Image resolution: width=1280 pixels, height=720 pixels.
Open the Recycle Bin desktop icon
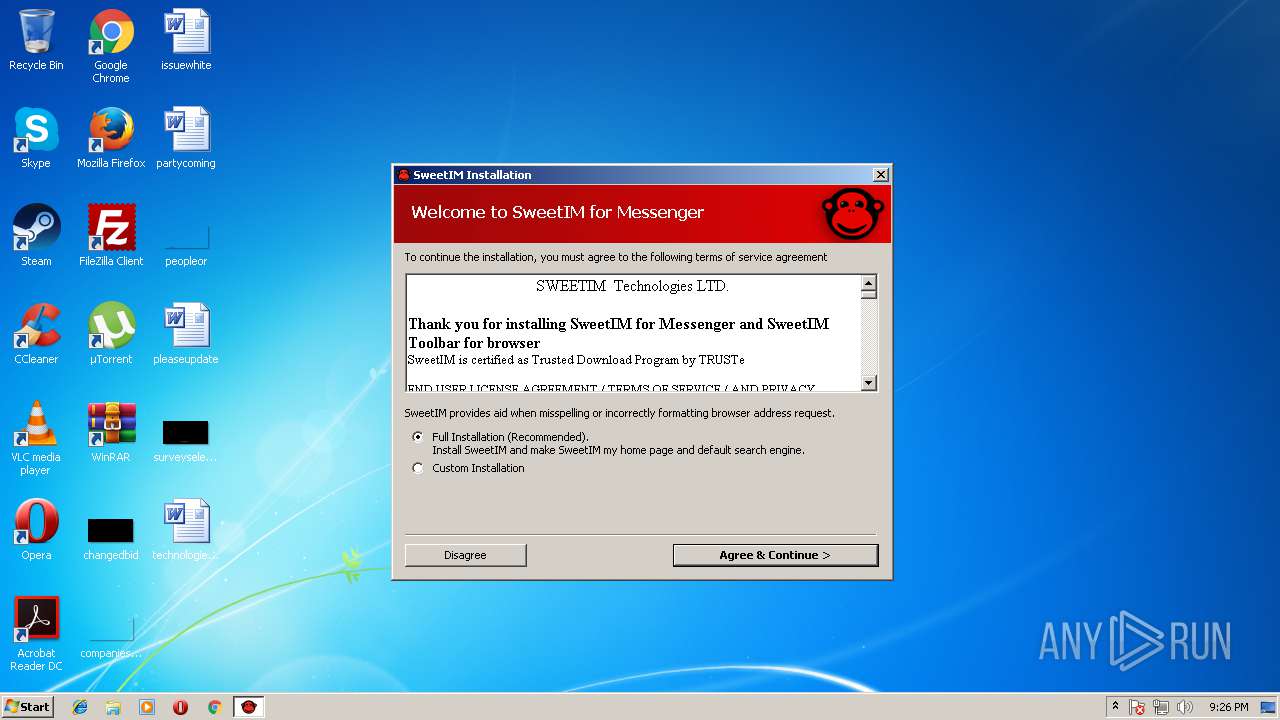pyautogui.click(x=36, y=40)
